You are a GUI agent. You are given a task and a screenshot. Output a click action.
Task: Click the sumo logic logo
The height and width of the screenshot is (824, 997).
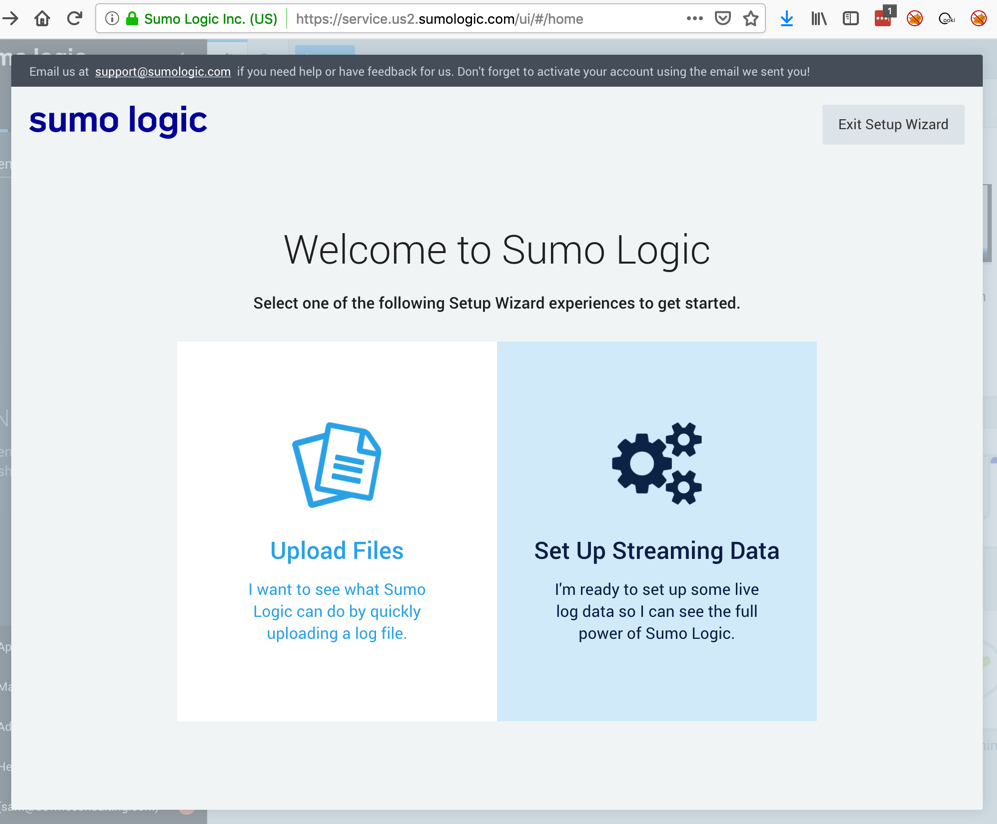point(118,121)
